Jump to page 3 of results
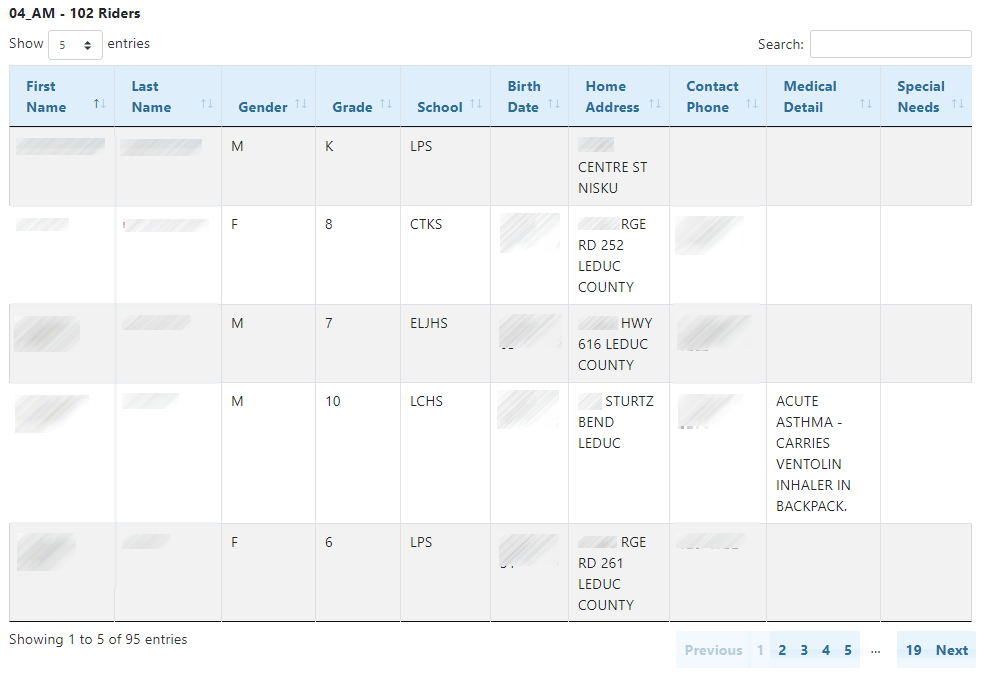986x678 pixels. [x=804, y=650]
